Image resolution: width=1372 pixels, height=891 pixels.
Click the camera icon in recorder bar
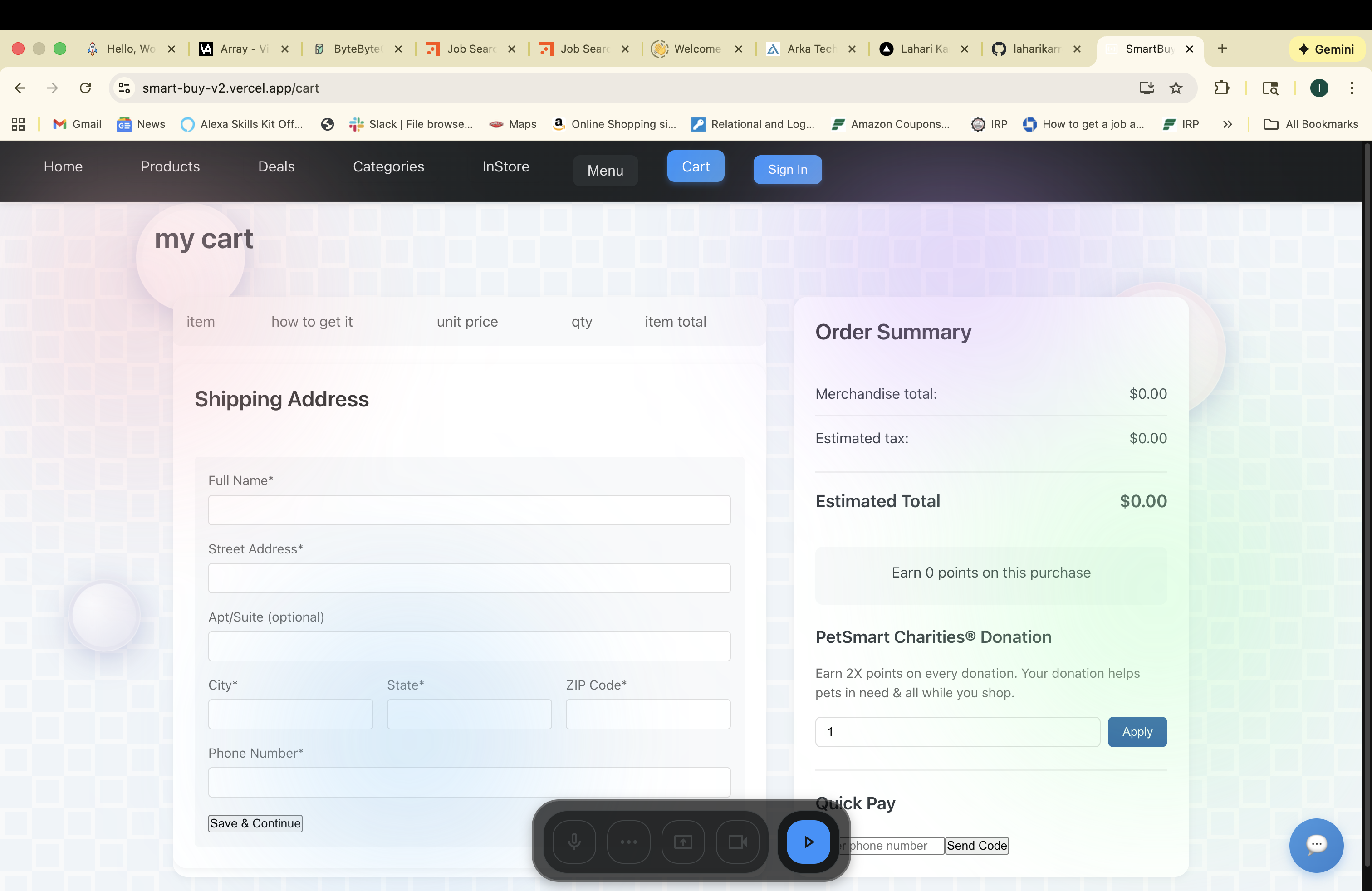pos(737,842)
